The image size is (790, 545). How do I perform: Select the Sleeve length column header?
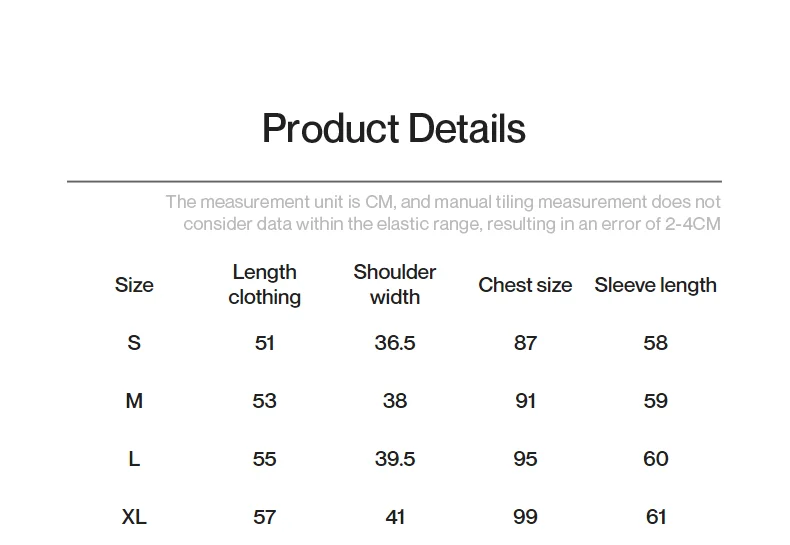(655, 285)
